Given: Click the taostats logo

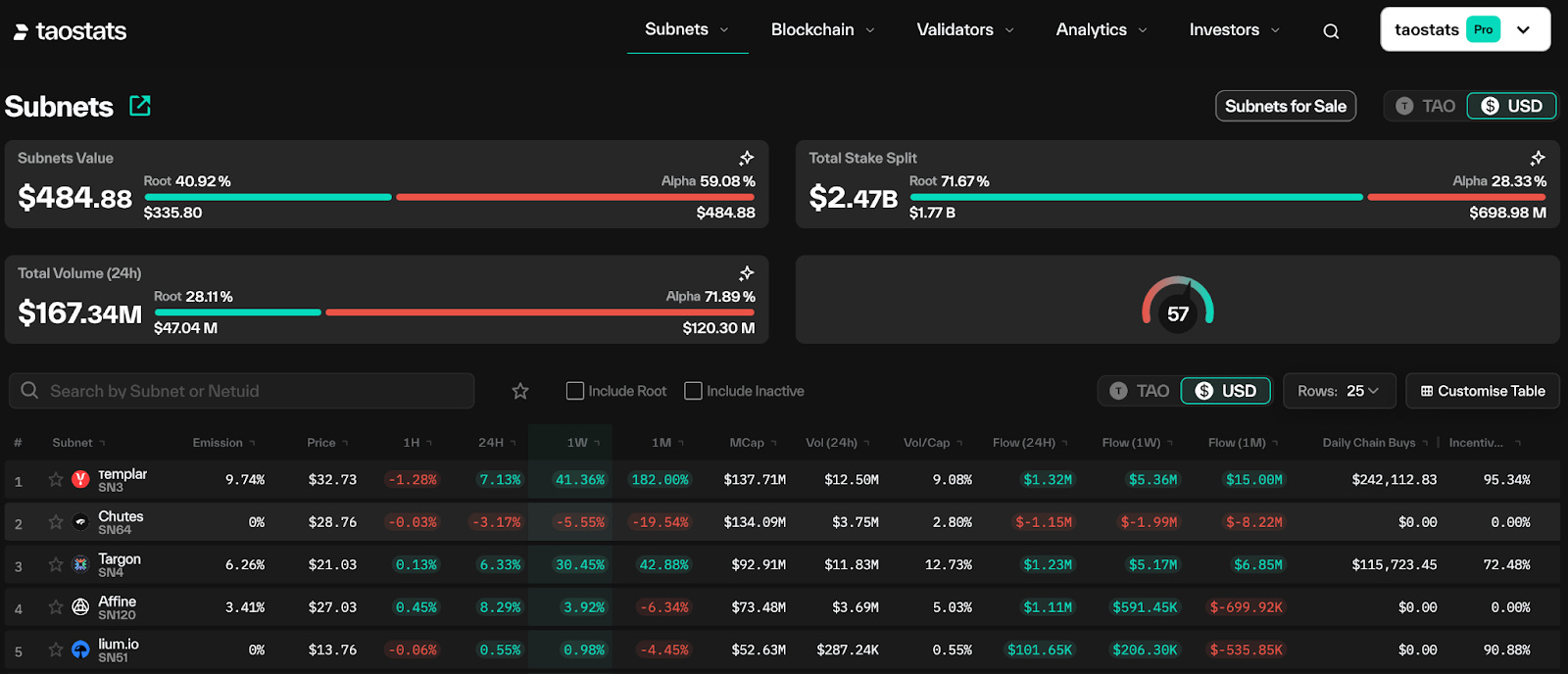Looking at the screenshot, I should (x=70, y=31).
